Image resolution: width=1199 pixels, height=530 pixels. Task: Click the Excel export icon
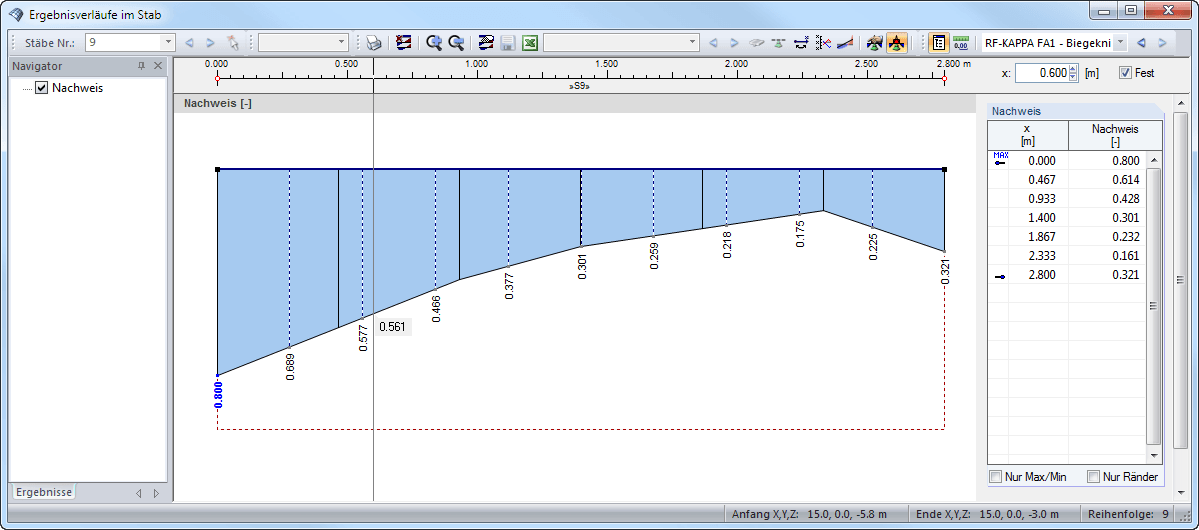(529, 43)
